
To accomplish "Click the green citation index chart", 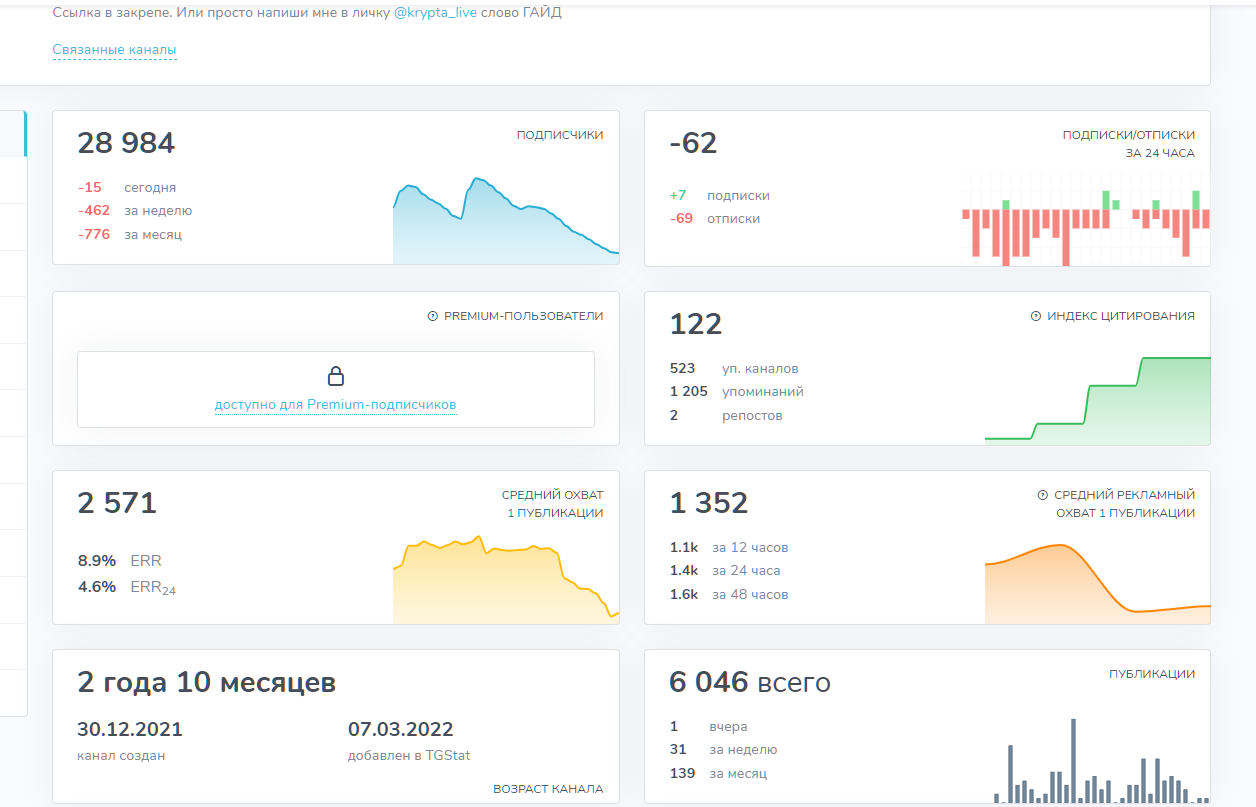I will (x=1097, y=400).
